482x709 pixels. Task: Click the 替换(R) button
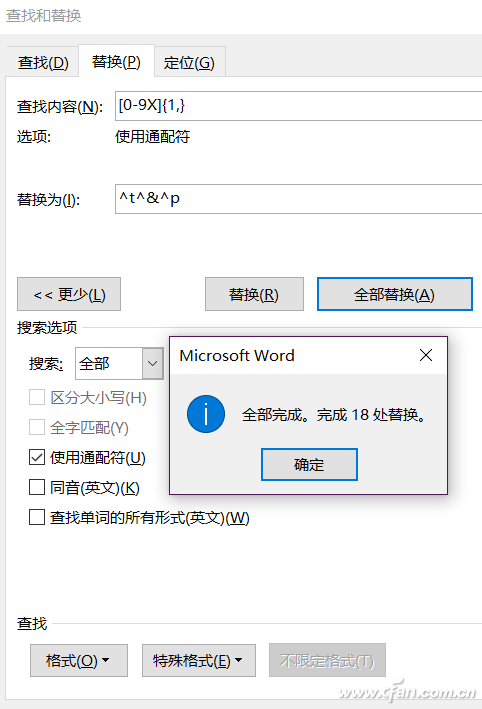(254, 294)
